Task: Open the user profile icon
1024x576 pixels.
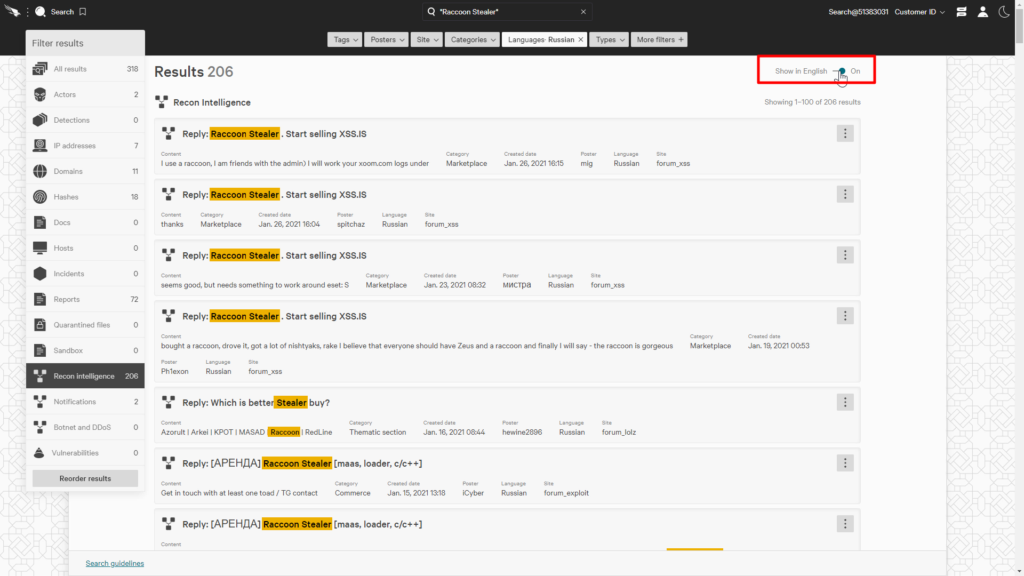Action: click(983, 11)
